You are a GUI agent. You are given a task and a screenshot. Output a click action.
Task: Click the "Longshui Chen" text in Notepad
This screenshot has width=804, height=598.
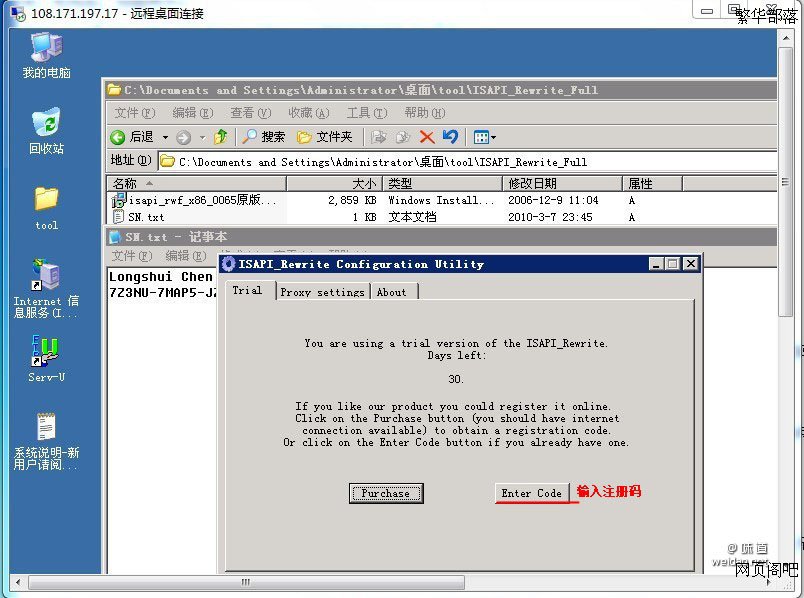coord(160,277)
